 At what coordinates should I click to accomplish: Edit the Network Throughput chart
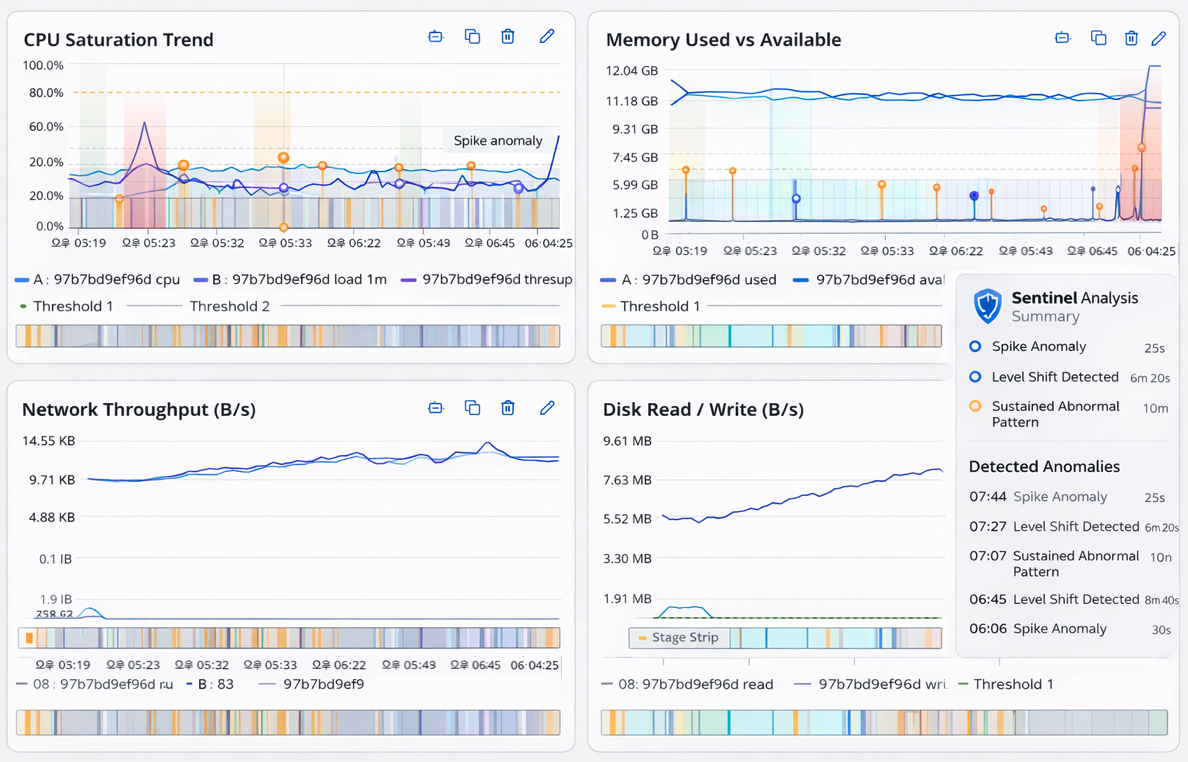pos(547,408)
